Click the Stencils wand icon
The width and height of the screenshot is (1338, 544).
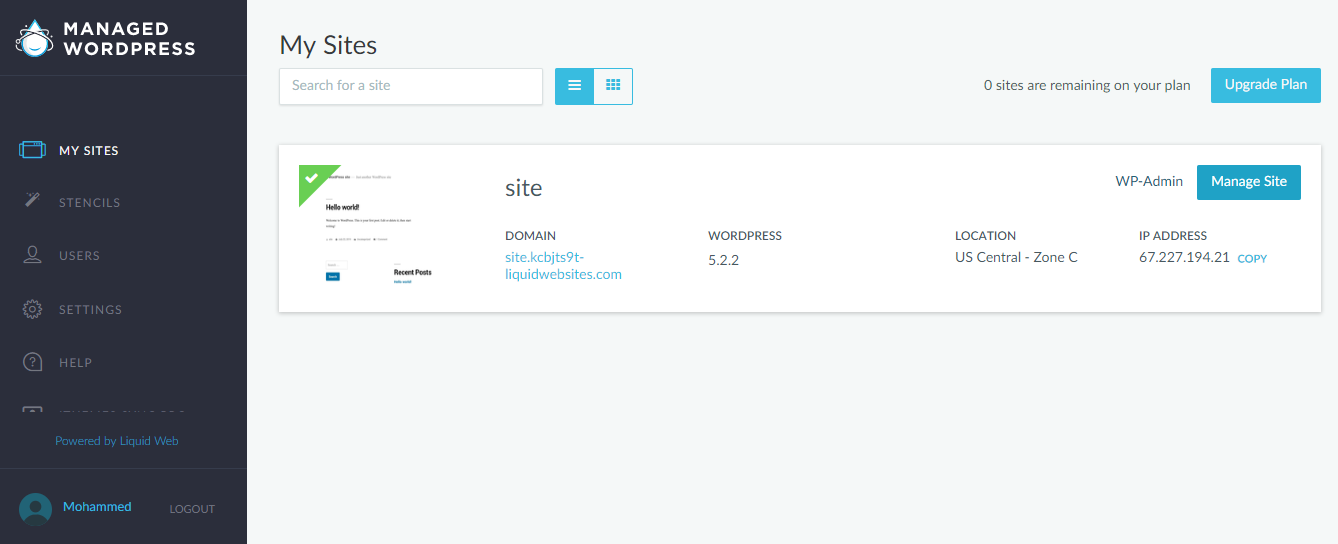point(32,201)
